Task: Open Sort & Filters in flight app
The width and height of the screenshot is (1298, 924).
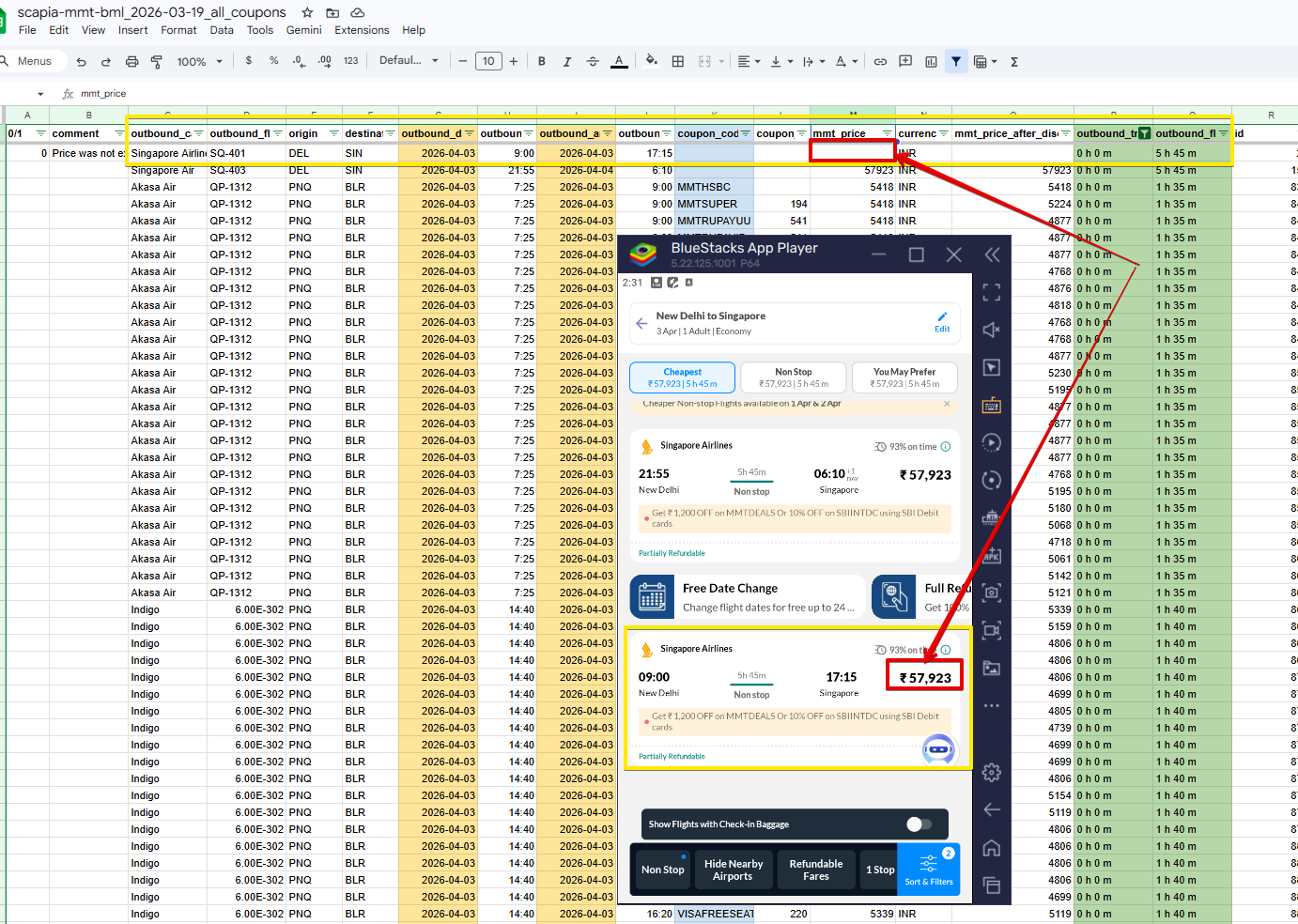Action: [929, 870]
